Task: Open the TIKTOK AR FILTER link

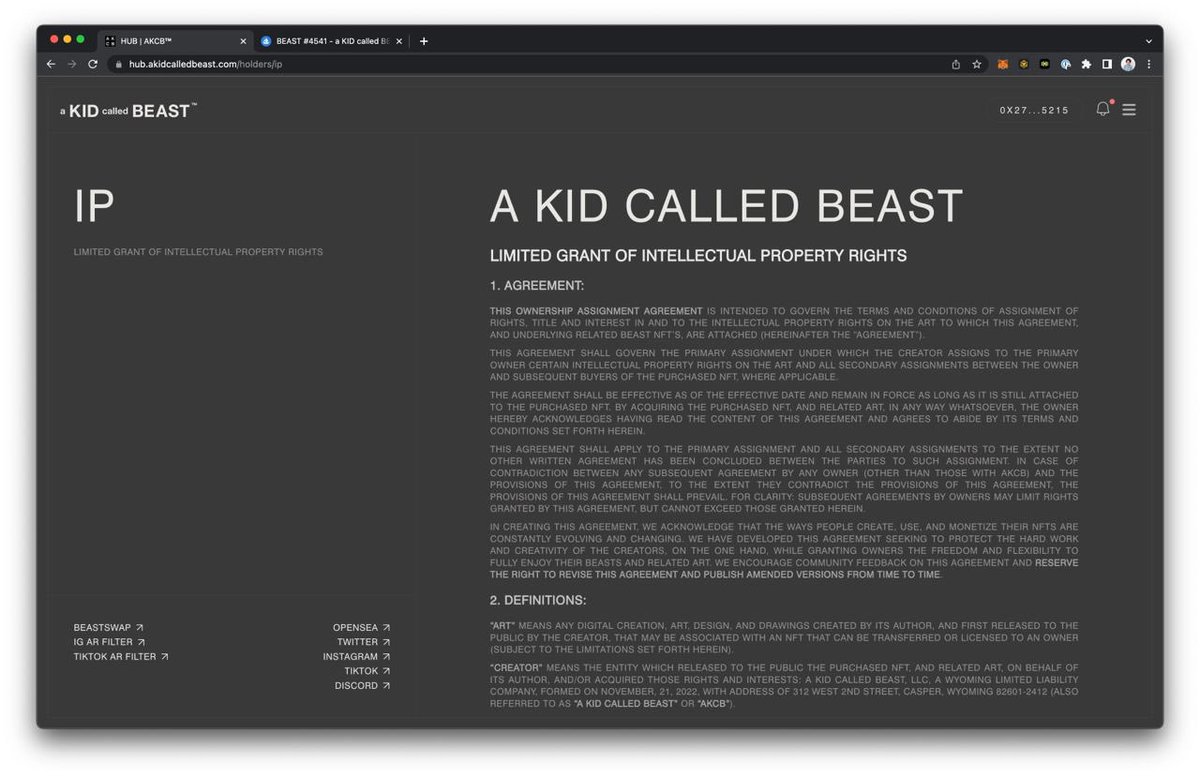Action: click(121, 657)
